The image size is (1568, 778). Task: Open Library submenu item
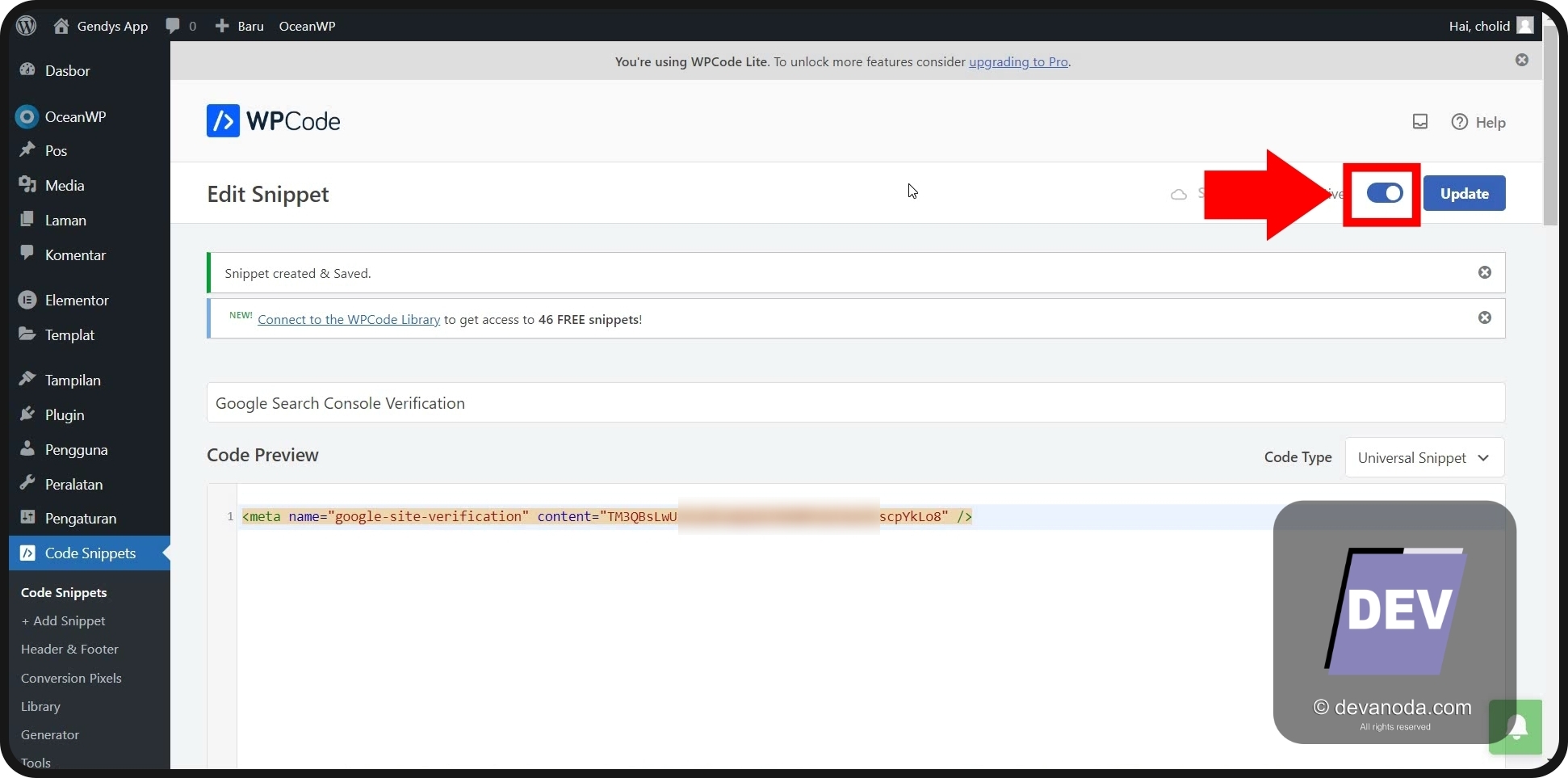pos(40,706)
